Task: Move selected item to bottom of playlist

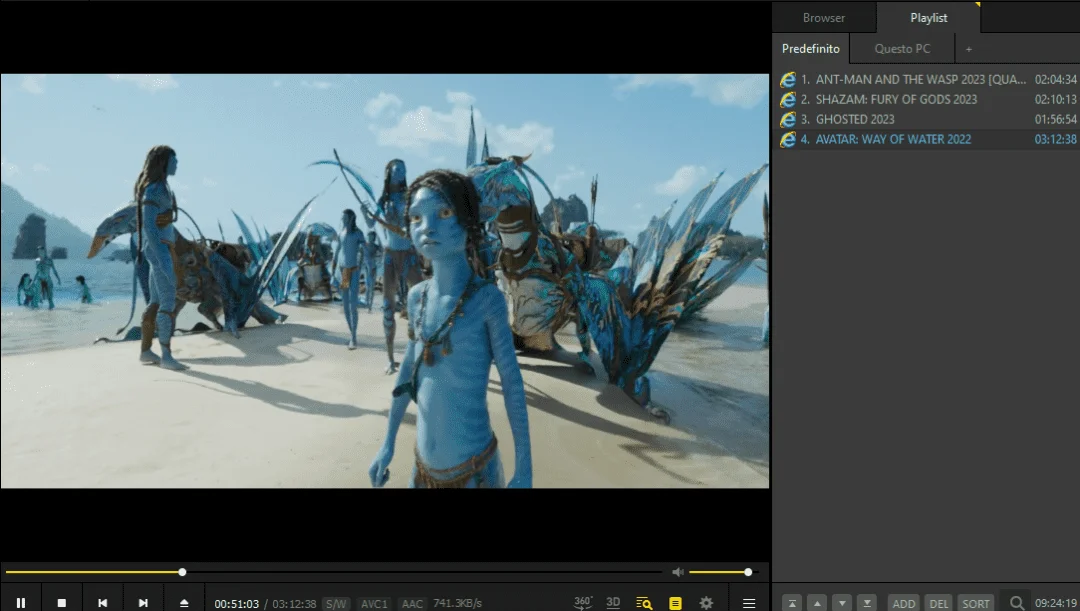Action: click(x=866, y=603)
